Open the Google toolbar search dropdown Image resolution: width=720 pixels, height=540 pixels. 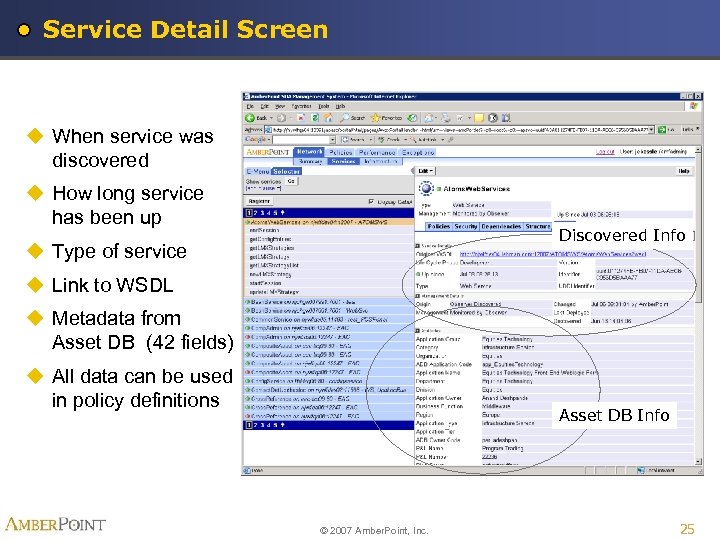pyautogui.click(x=332, y=140)
